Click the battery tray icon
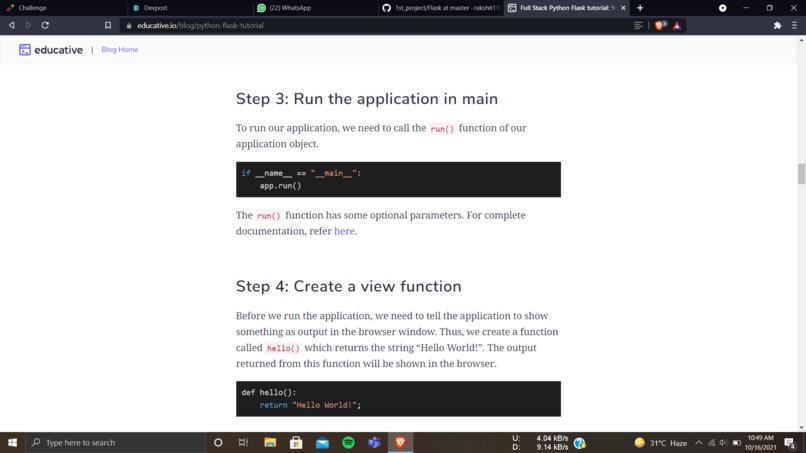 click(737, 443)
